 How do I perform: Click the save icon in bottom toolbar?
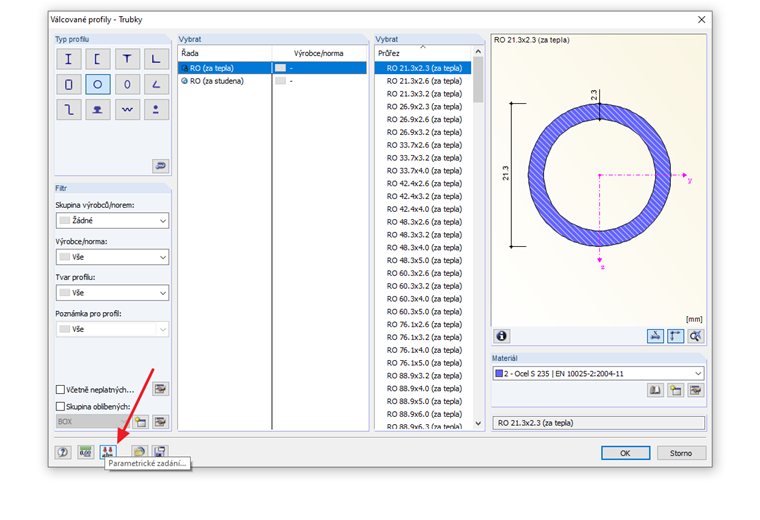160,452
